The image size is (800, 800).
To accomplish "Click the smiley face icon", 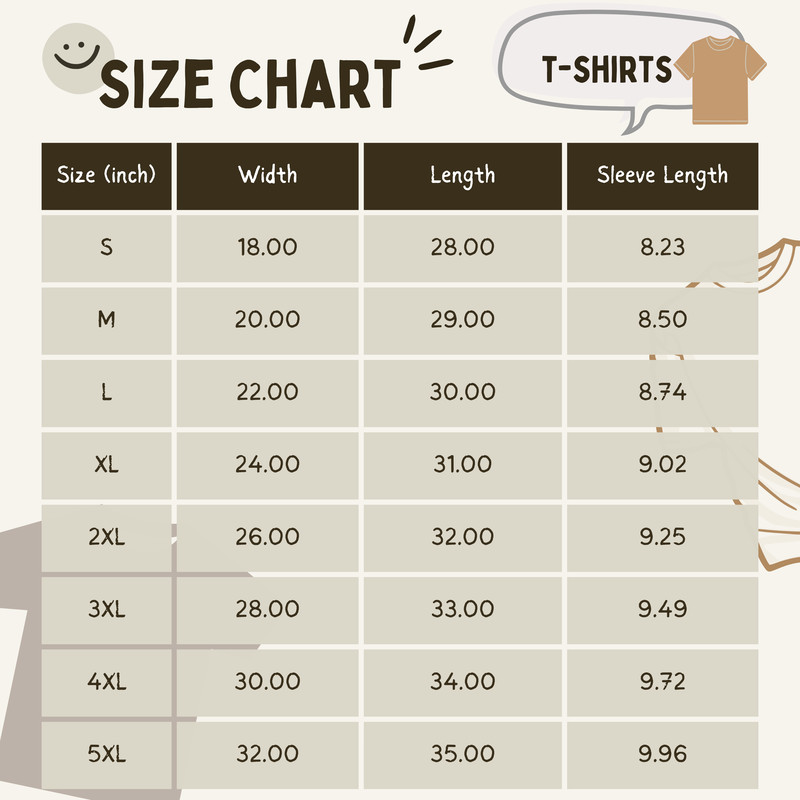I will coord(71,54).
